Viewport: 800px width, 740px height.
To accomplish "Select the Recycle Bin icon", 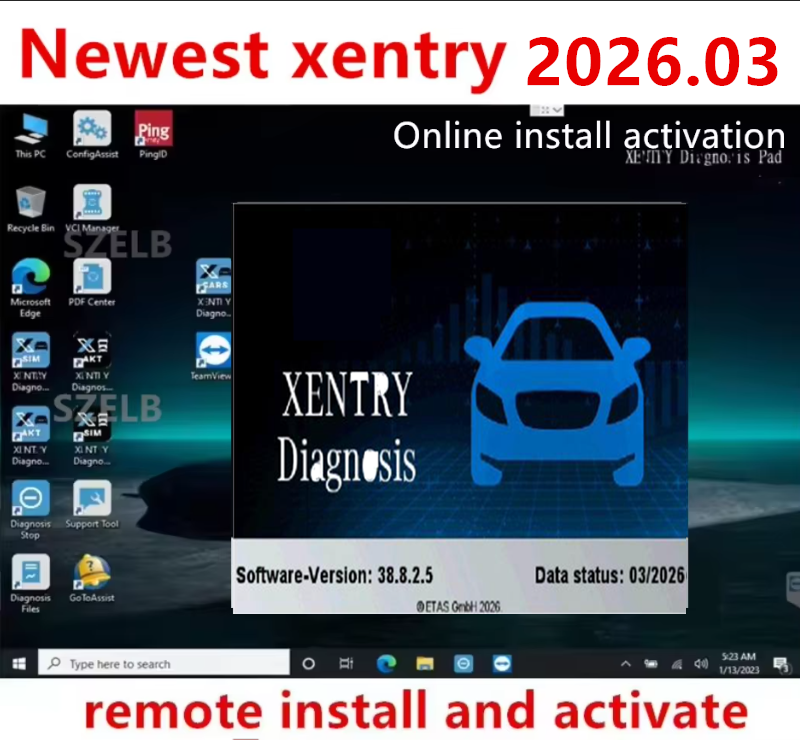I will coord(31,209).
